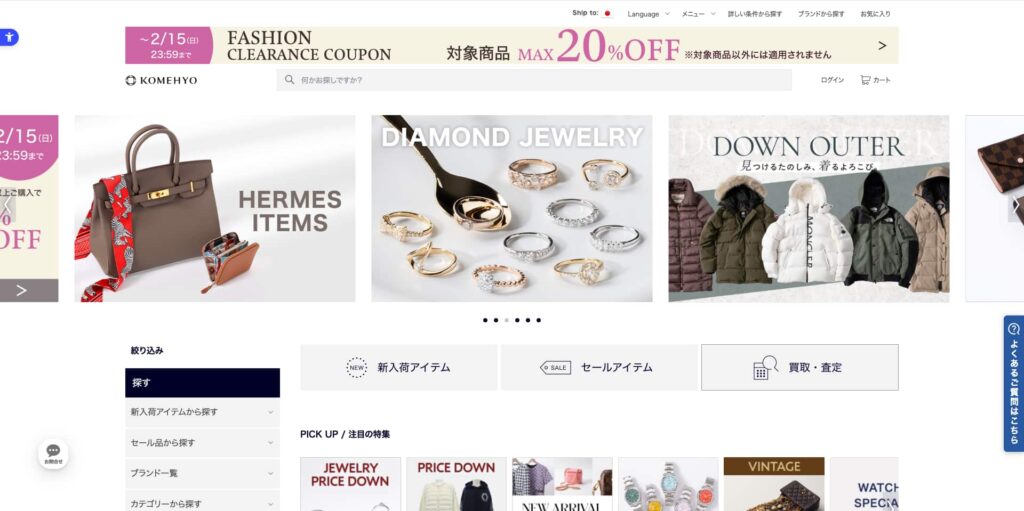The image size is (1024, 511).
Task: Click the Japan flag ship-to icon
Action: pos(607,13)
